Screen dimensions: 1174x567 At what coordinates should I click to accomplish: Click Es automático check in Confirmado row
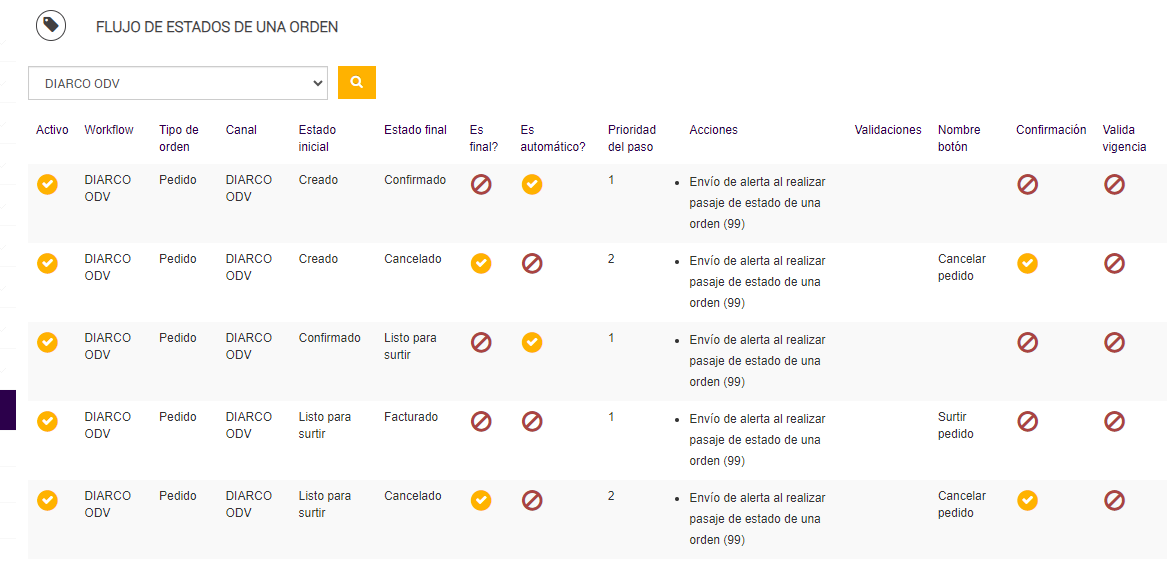532,342
